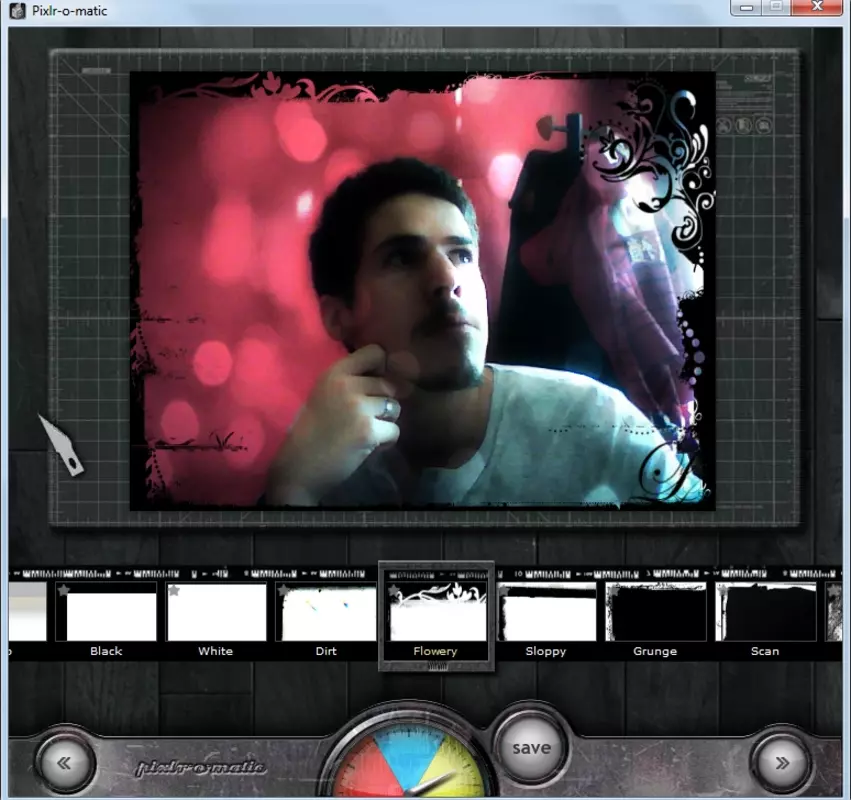Click the photo preview image
Screen dimensions: 851x800
tap(423, 291)
